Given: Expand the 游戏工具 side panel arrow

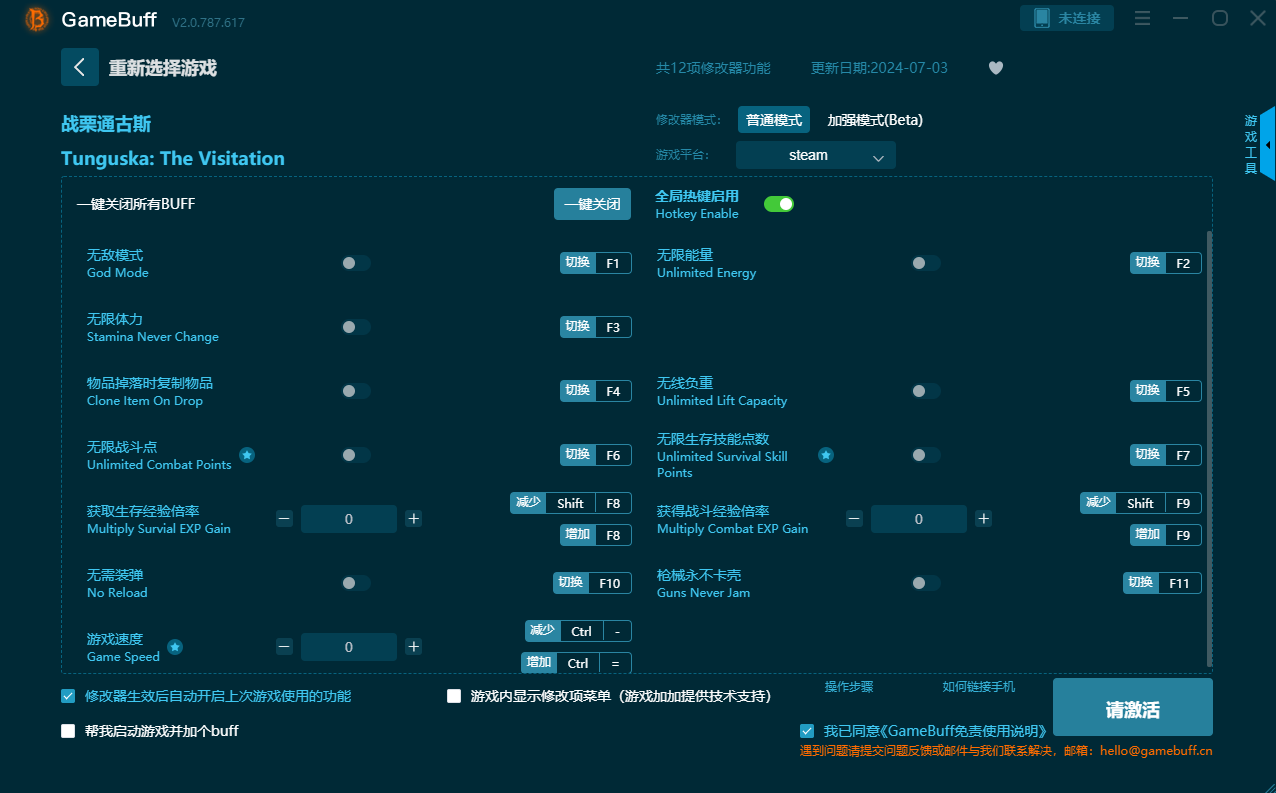Looking at the screenshot, I should [1268, 145].
